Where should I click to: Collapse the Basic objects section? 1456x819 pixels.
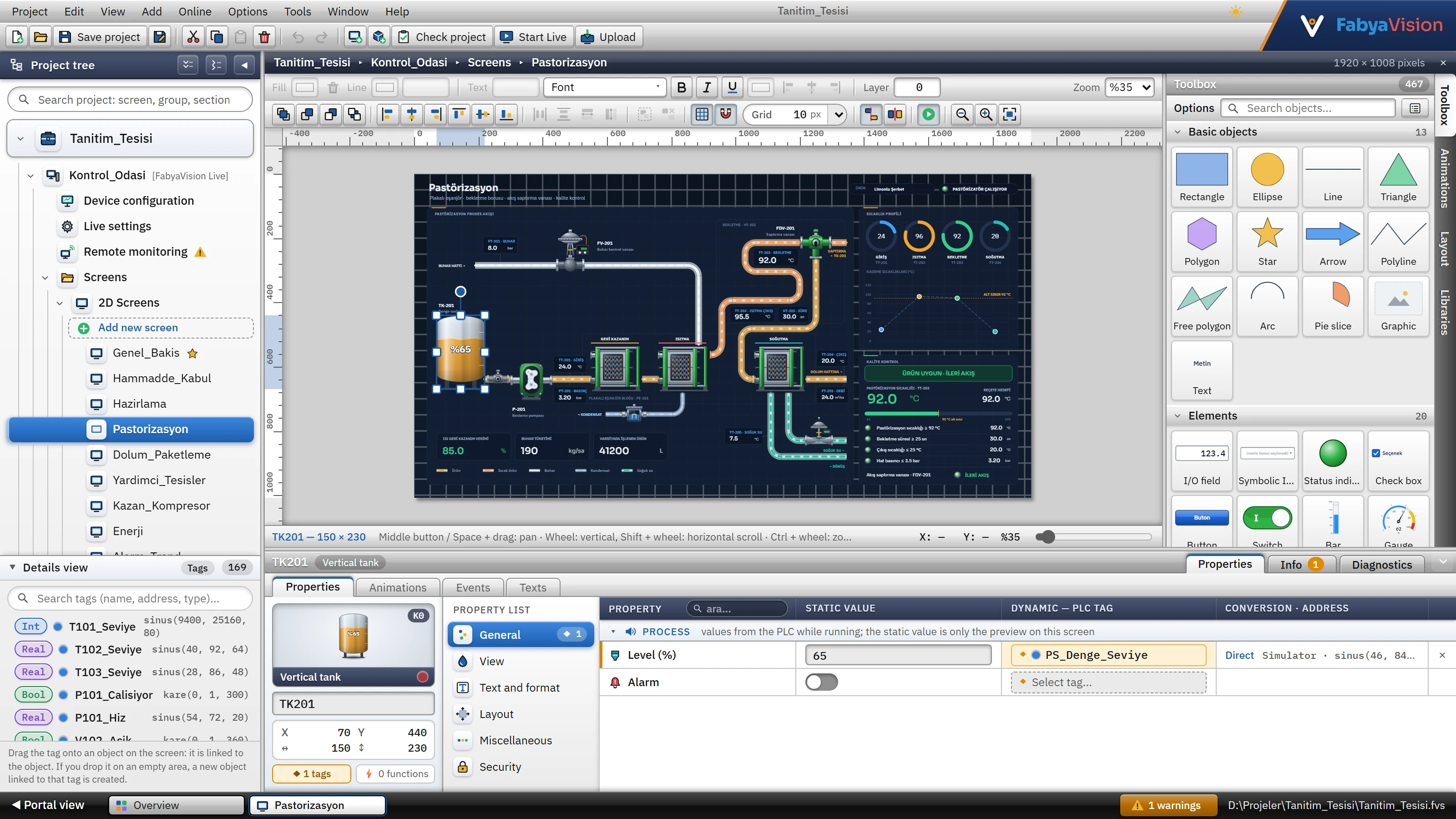(x=1178, y=131)
